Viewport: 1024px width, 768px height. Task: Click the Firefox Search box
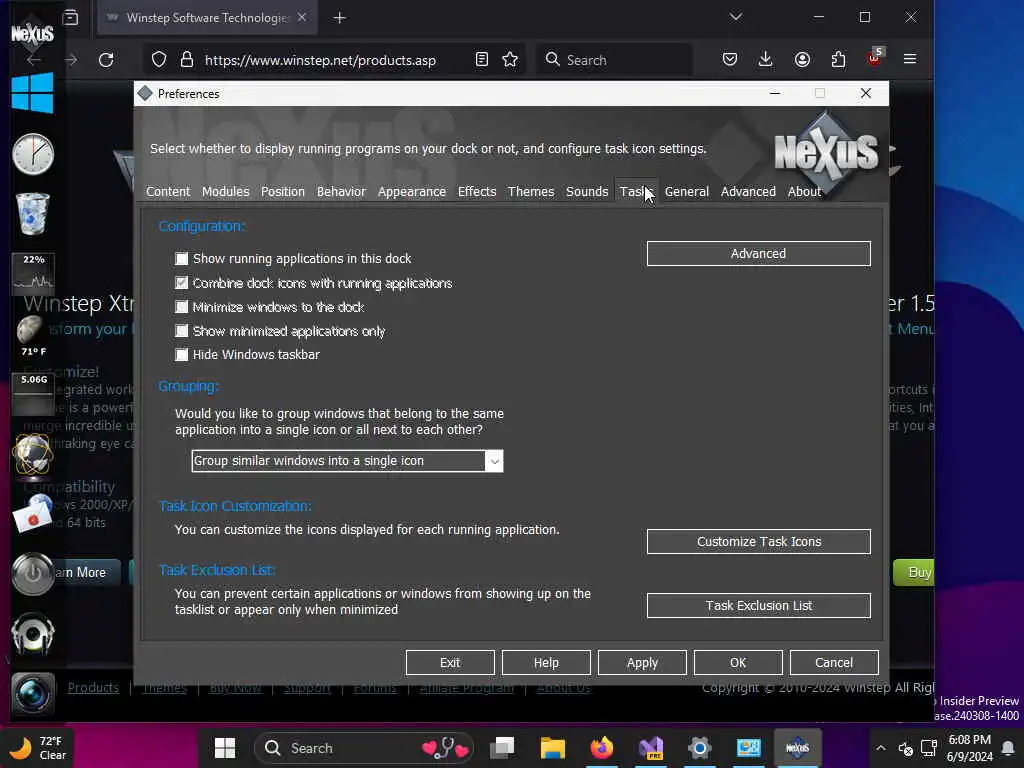point(614,60)
